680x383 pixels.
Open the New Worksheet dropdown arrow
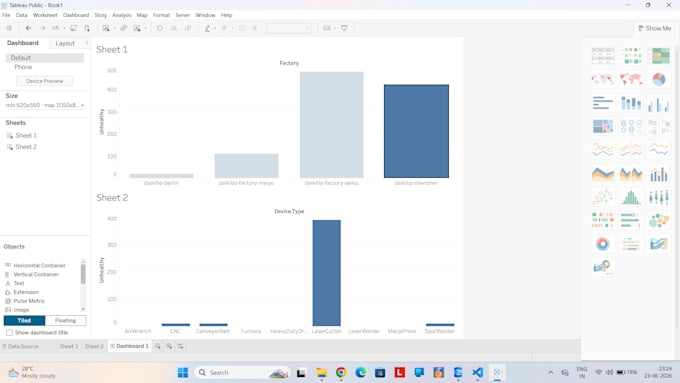pyautogui.click(x=114, y=28)
